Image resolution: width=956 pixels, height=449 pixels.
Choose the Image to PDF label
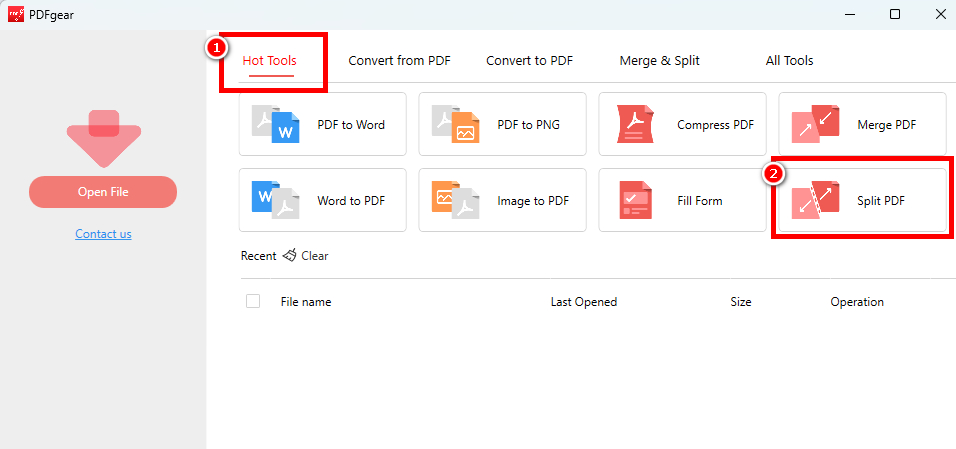coord(533,200)
